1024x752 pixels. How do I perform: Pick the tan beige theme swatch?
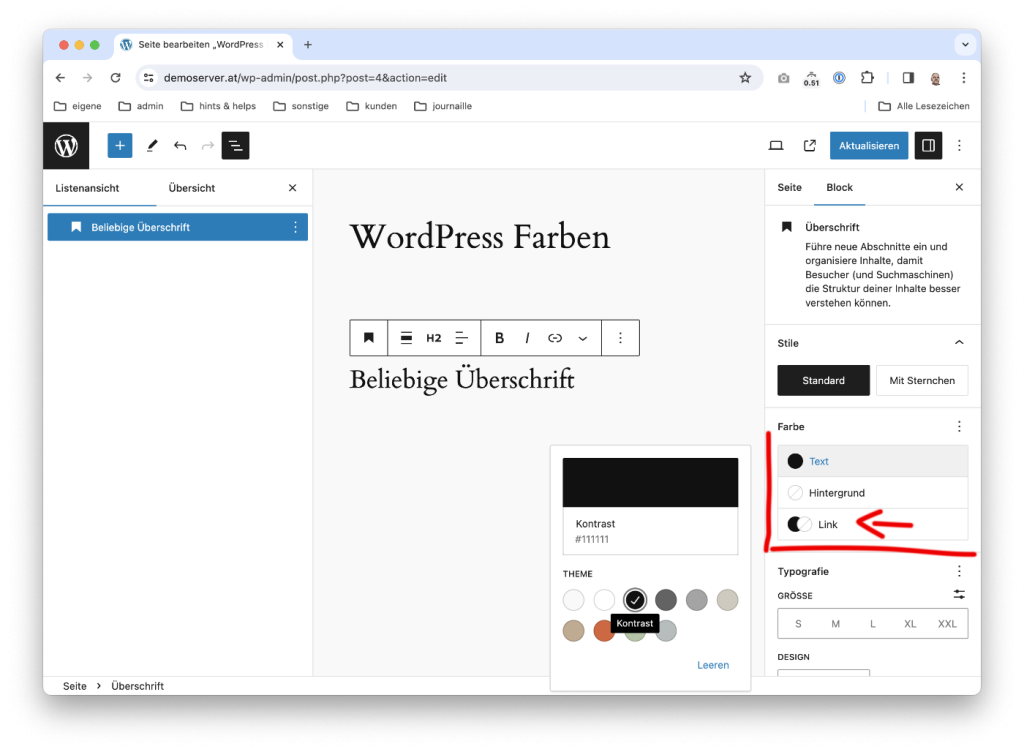tap(573, 631)
